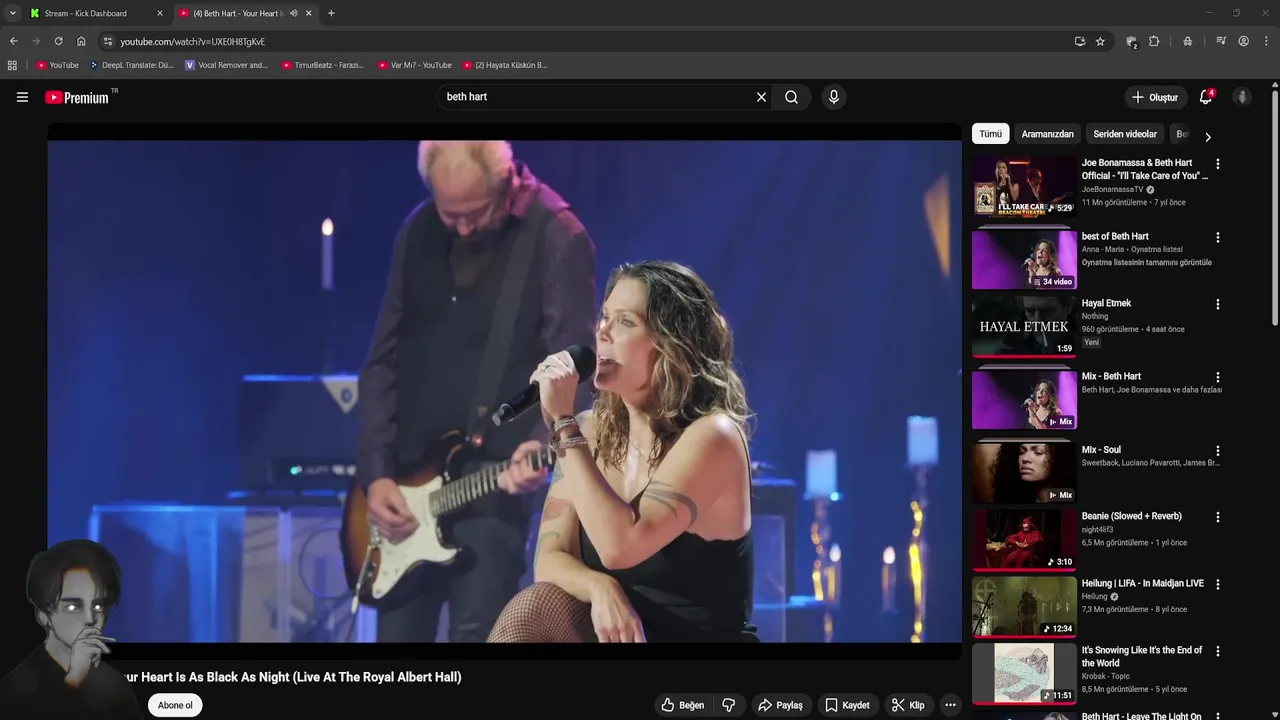View site information icon in address bar
The height and width of the screenshot is (720, 1280).
coord(108,41)
